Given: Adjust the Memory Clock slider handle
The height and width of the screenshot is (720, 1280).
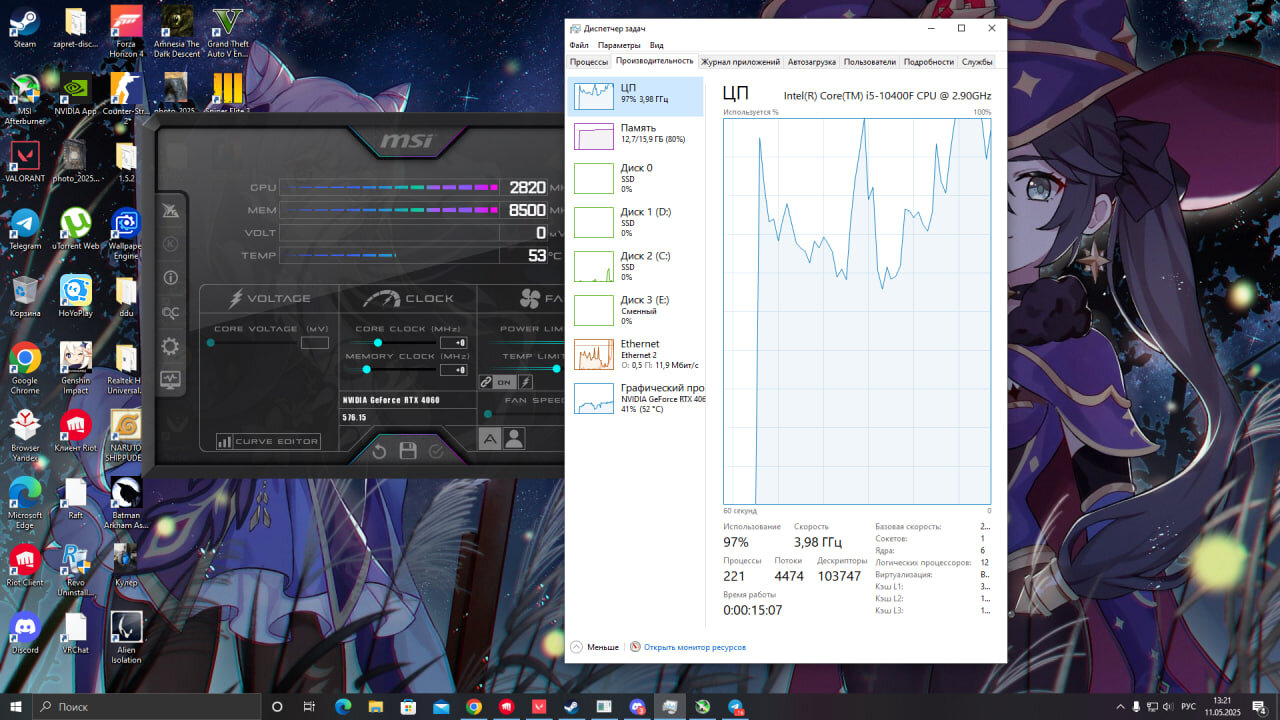Looking at the screenshot, I should pos(366,370).
